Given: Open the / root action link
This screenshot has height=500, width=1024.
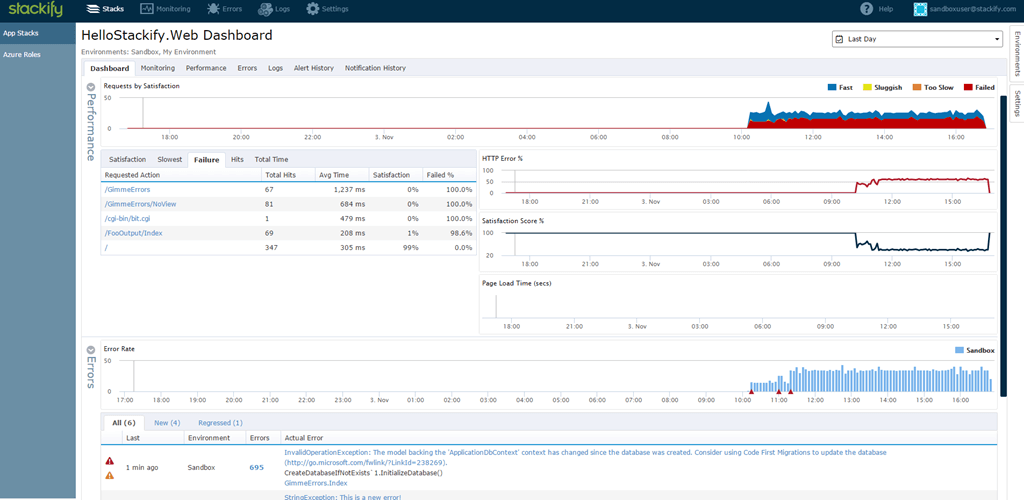Looking at the screenshot, I should click(x=106, y=247).
